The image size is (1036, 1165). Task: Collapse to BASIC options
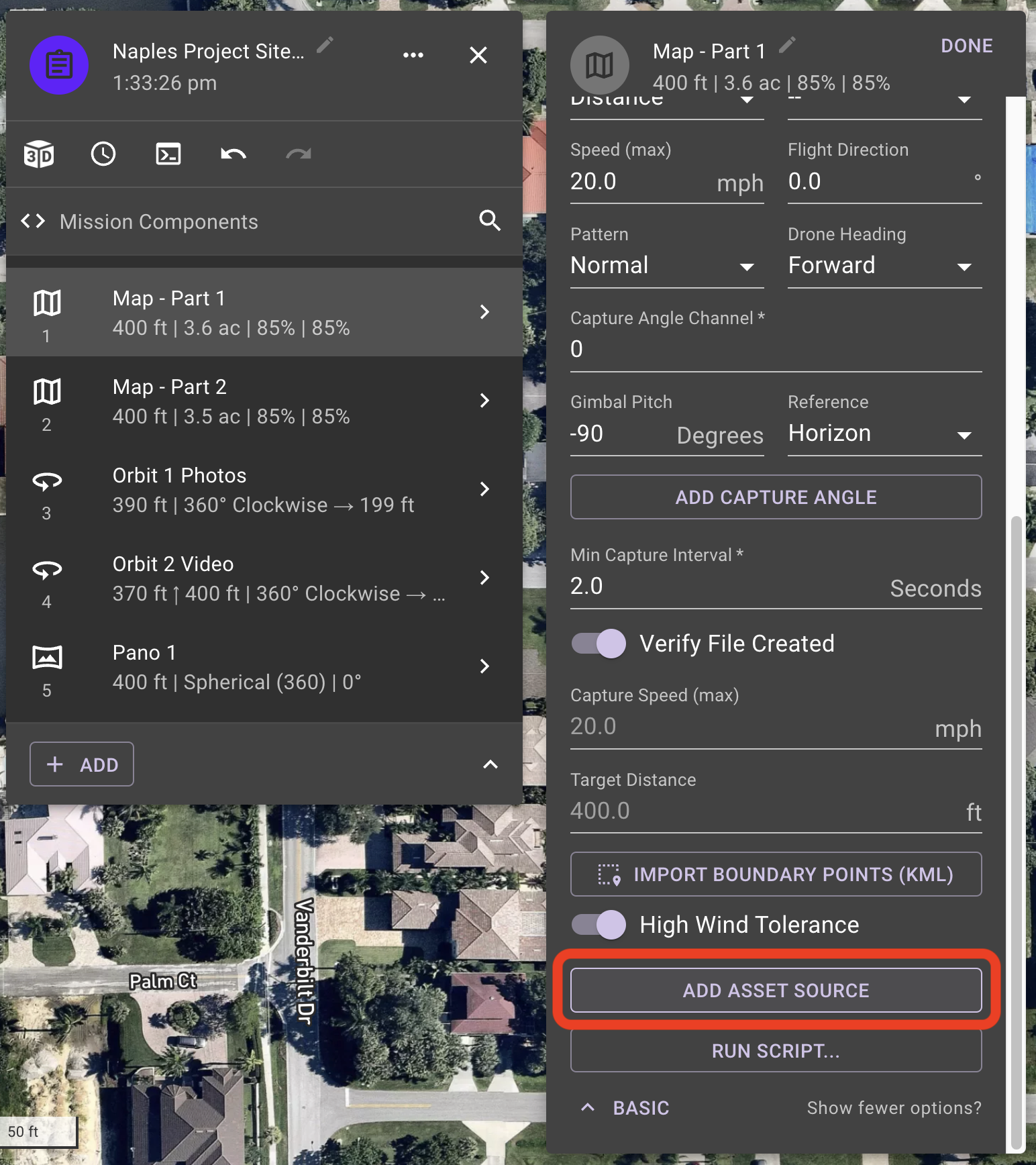pos(625,1108)
